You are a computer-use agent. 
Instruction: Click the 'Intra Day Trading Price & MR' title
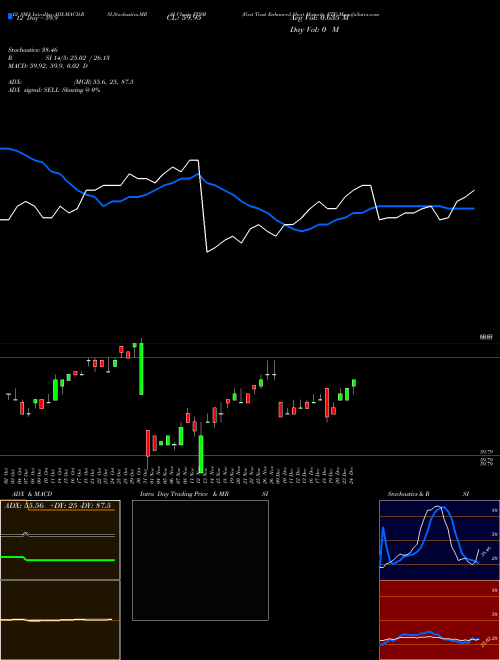coord(184,494)
